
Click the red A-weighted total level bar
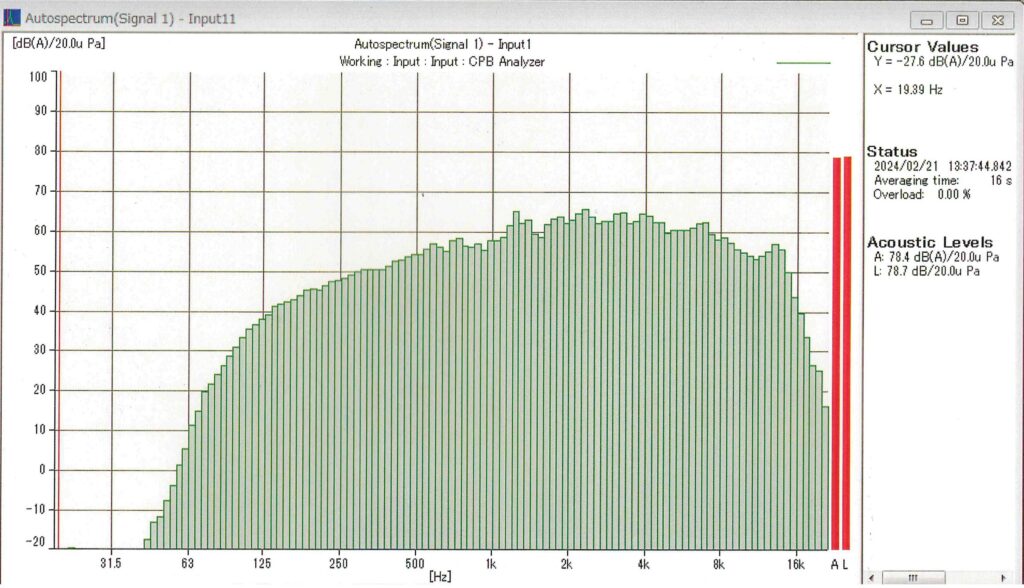(x=836, y=353)
